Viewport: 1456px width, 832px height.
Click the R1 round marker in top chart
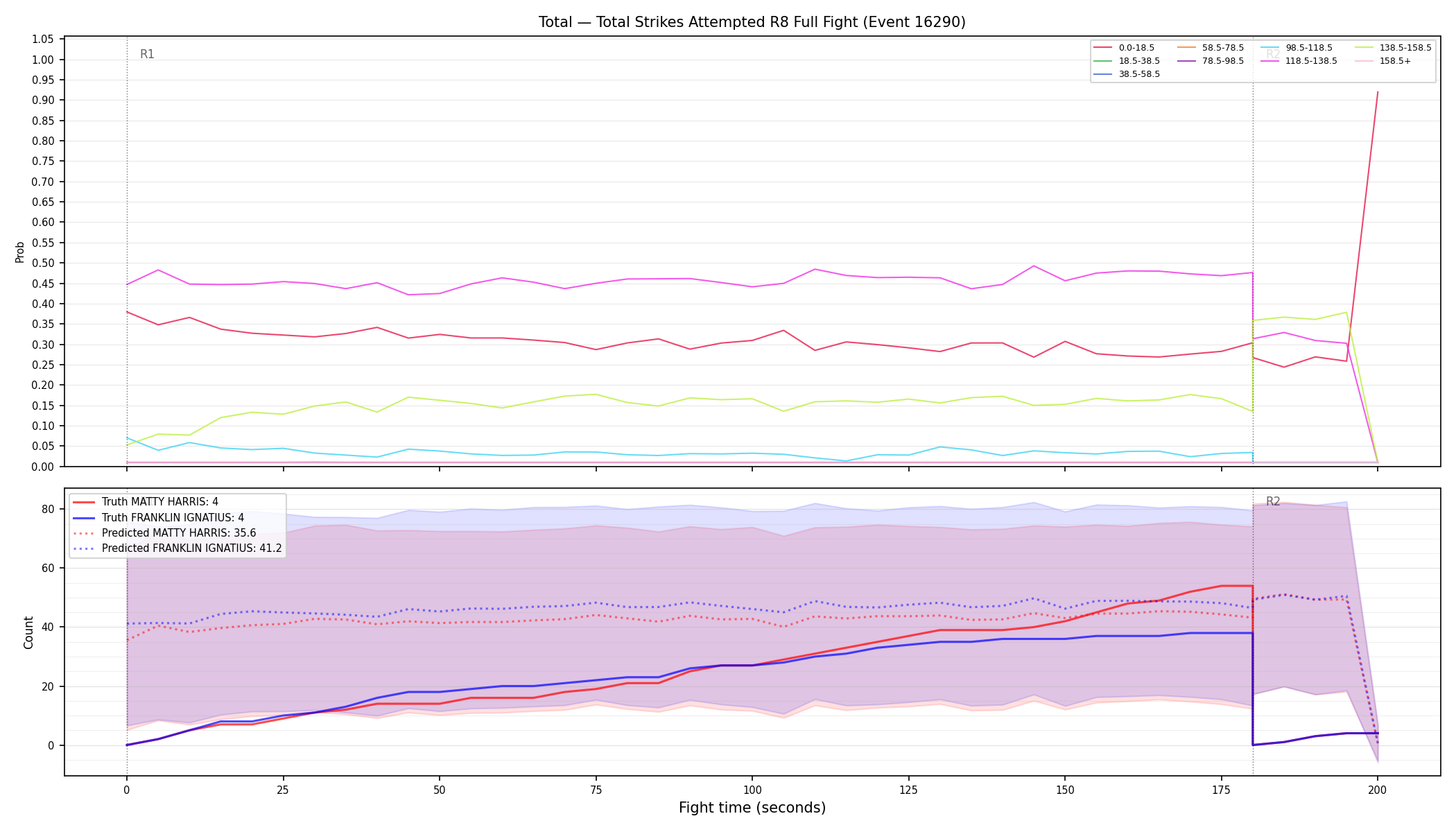coord(147,54)
